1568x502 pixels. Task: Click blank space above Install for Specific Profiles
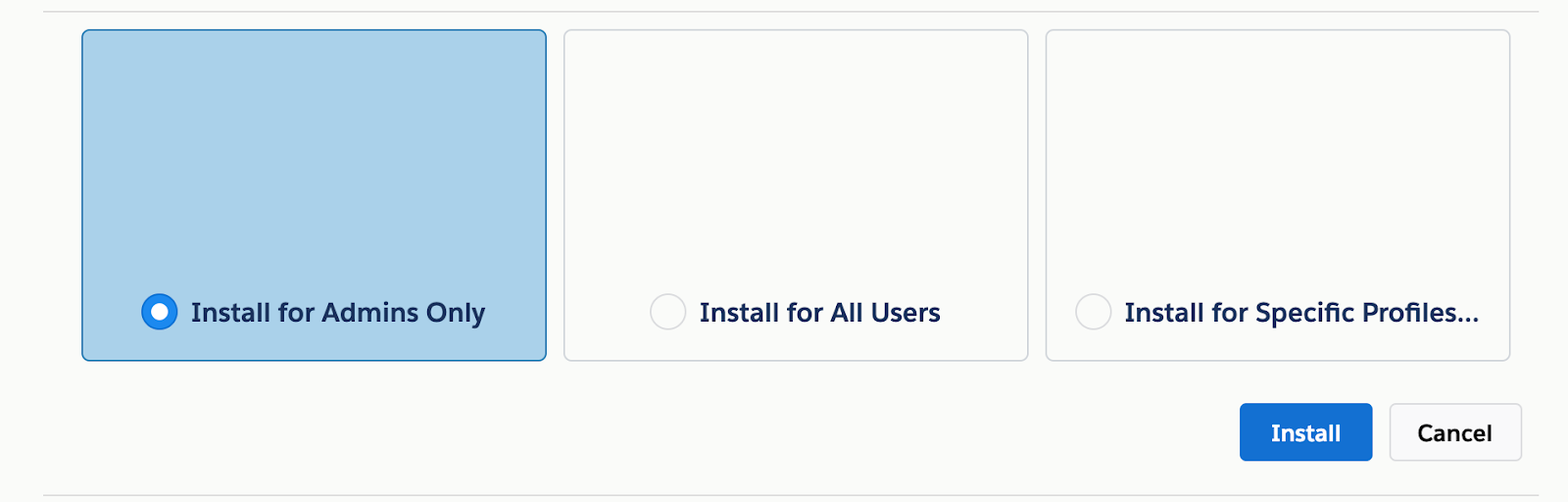click(x=1277, y=147)
